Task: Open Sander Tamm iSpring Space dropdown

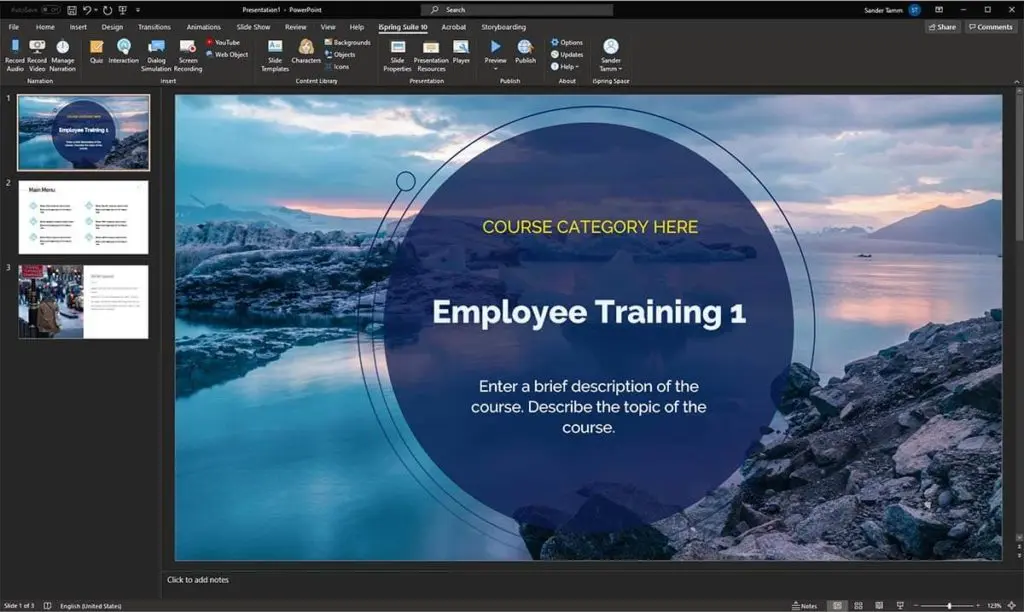Action: coord(611,55)
